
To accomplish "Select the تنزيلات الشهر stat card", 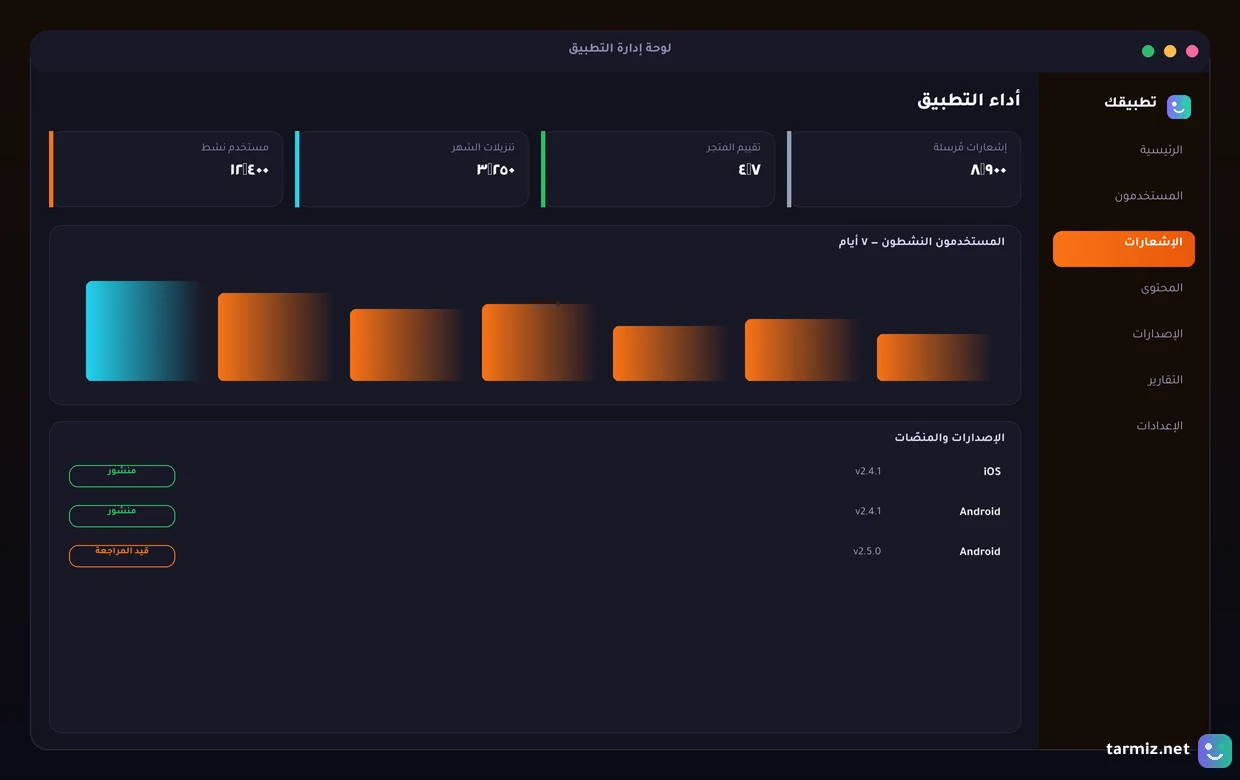I will click(412, 169).
